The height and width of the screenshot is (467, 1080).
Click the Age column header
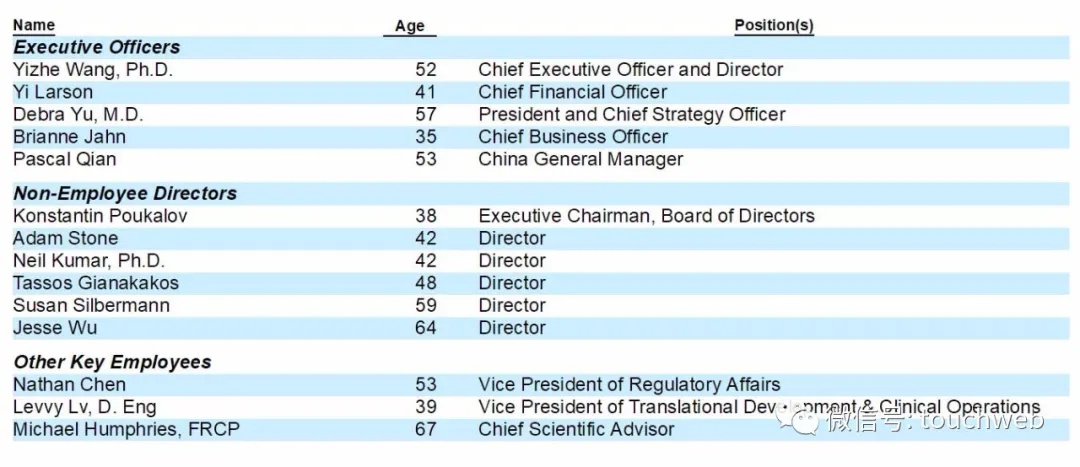click(x=409, y=26)
